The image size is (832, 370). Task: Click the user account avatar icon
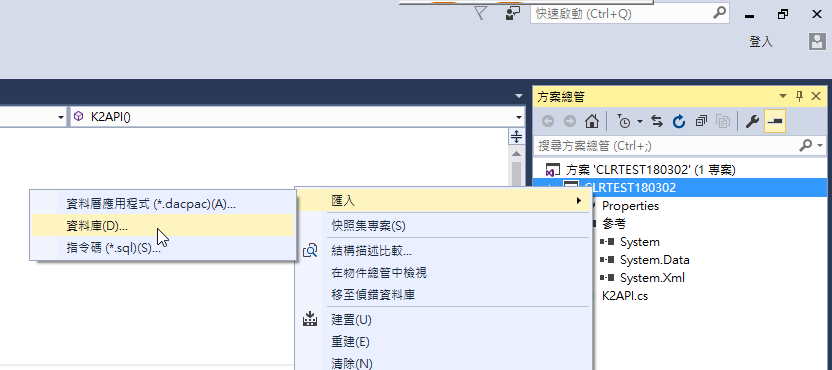click(x=817, y=41)
